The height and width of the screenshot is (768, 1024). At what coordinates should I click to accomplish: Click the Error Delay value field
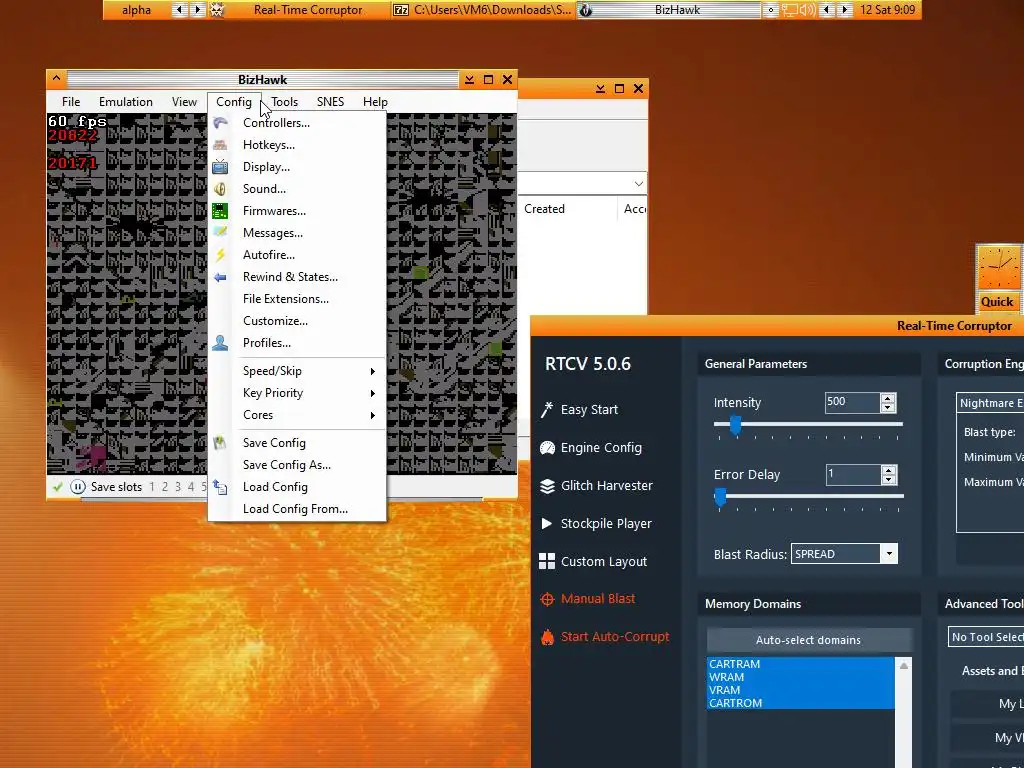853,474
